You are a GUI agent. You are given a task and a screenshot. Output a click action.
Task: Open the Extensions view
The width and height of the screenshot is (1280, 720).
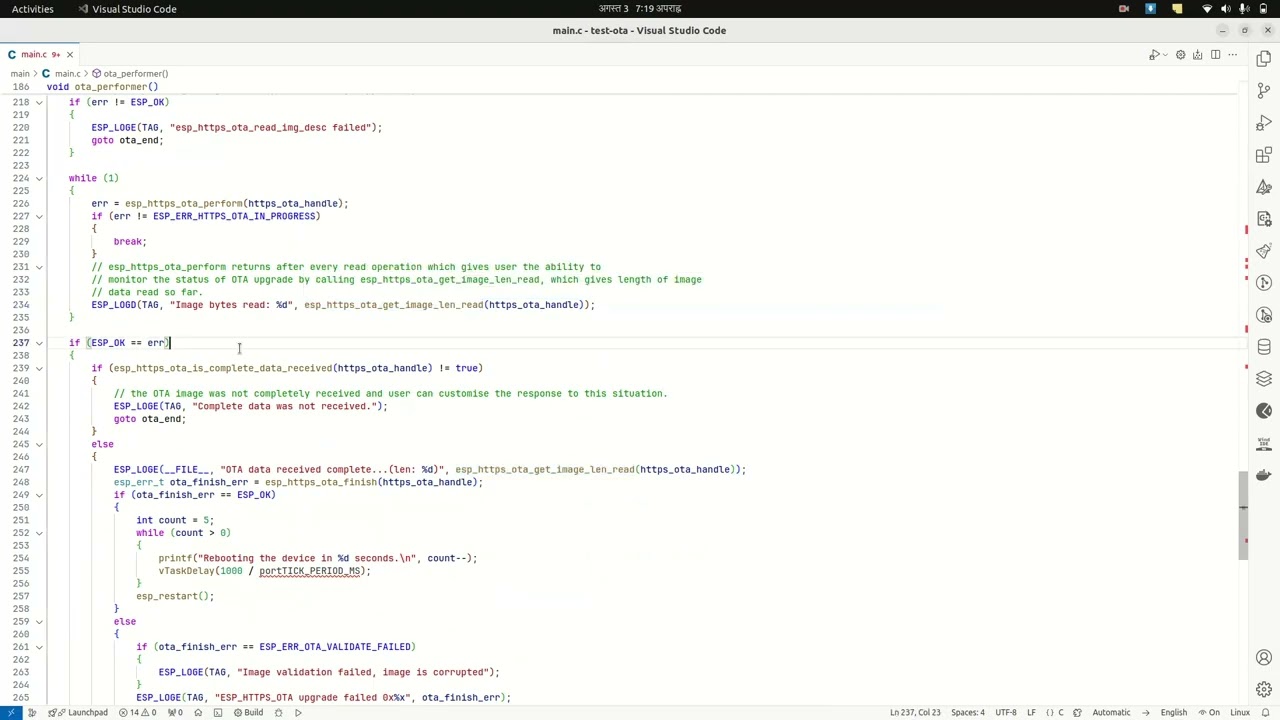(x=1264, y=155)
